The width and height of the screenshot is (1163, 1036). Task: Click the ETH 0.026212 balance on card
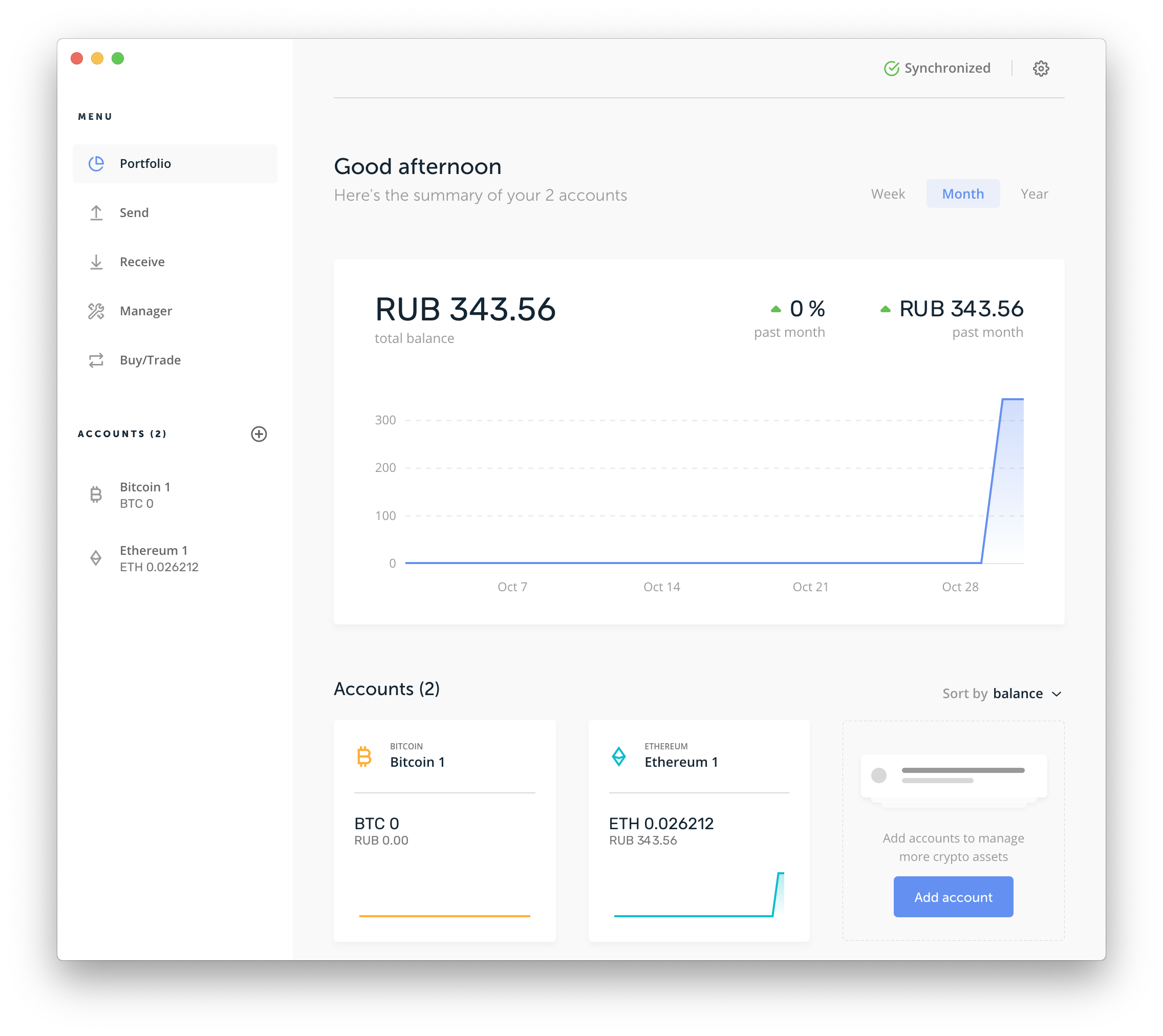(x=661, y=823)
